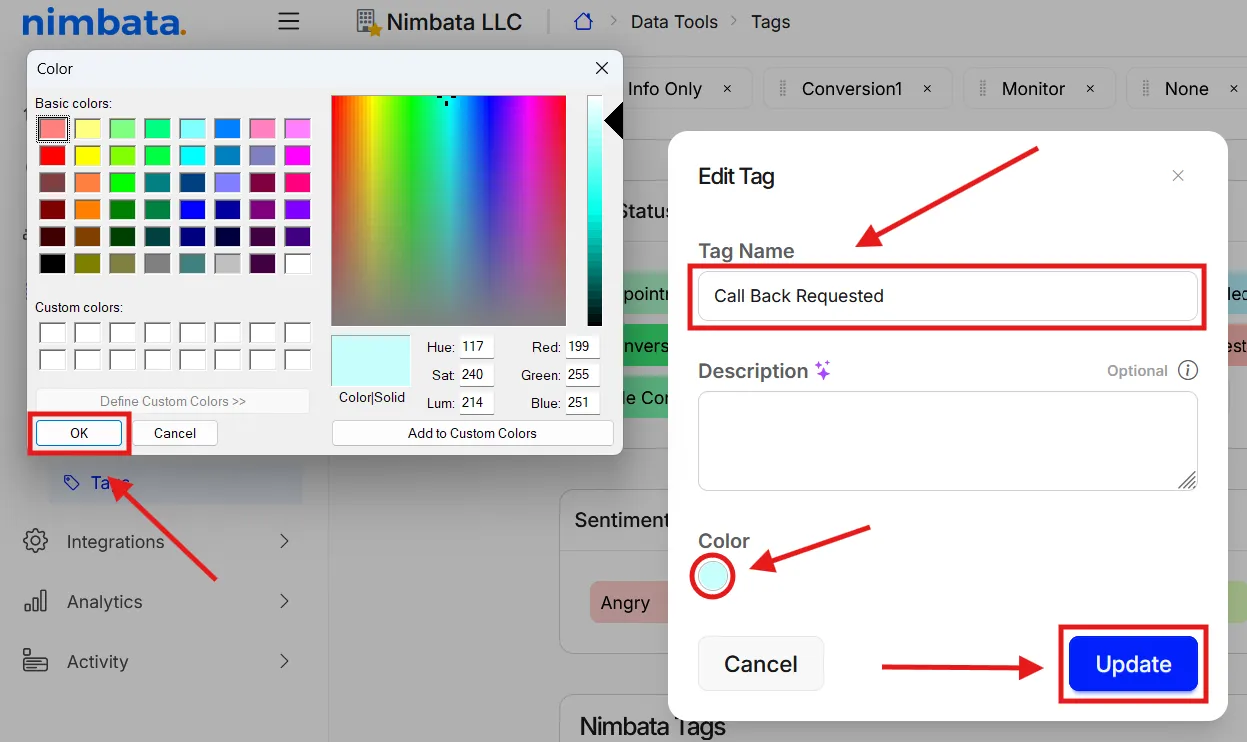Open the hamburger menu icon
The width and height of the screenshot is (1247, 742).
[x=289, y=21]
